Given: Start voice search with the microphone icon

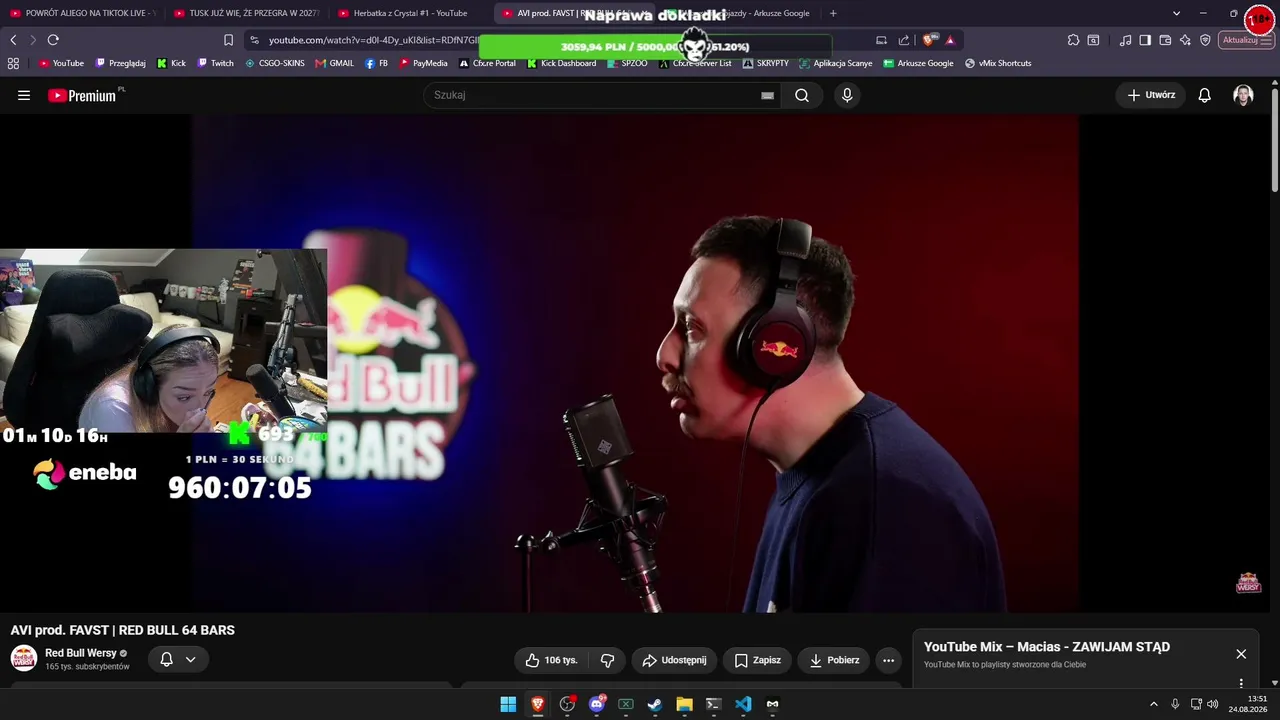Looking at the screenshot, I should 847,95.
